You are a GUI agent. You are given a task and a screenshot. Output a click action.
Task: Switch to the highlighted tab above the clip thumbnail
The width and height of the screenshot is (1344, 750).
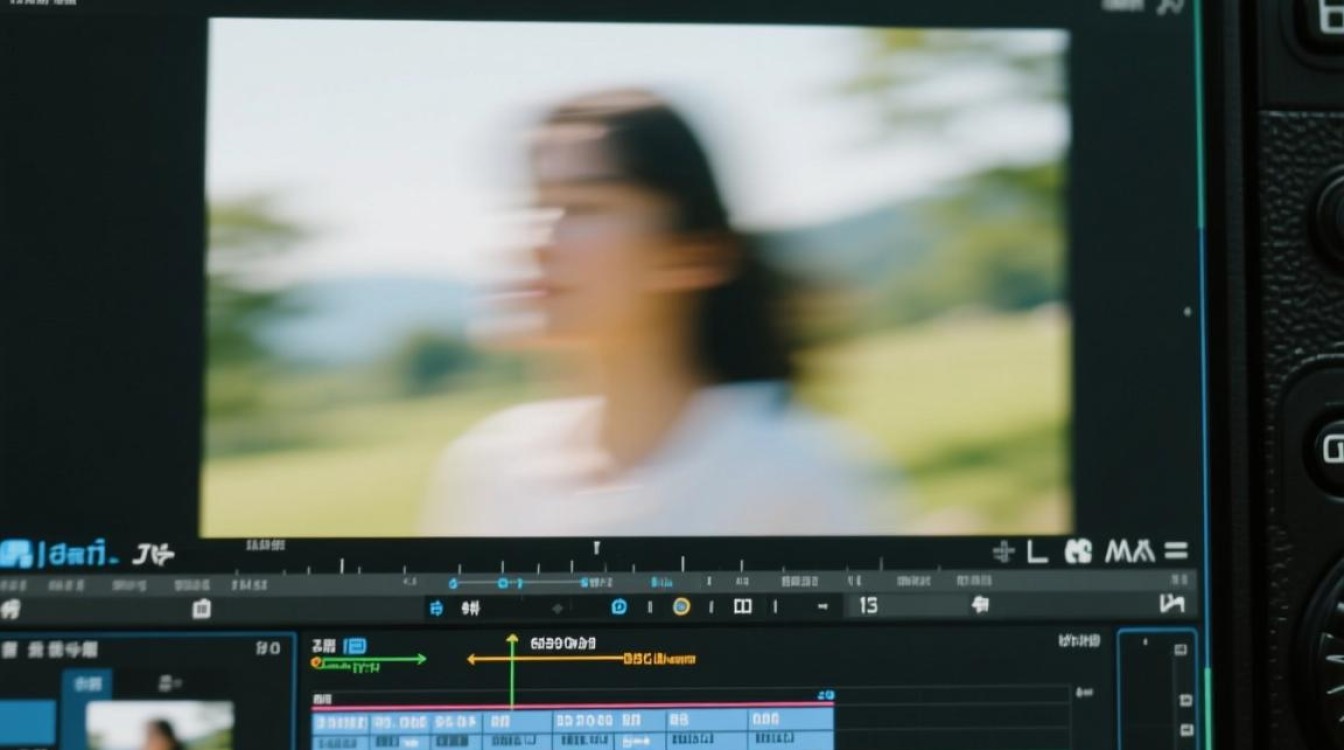[87, 684]
